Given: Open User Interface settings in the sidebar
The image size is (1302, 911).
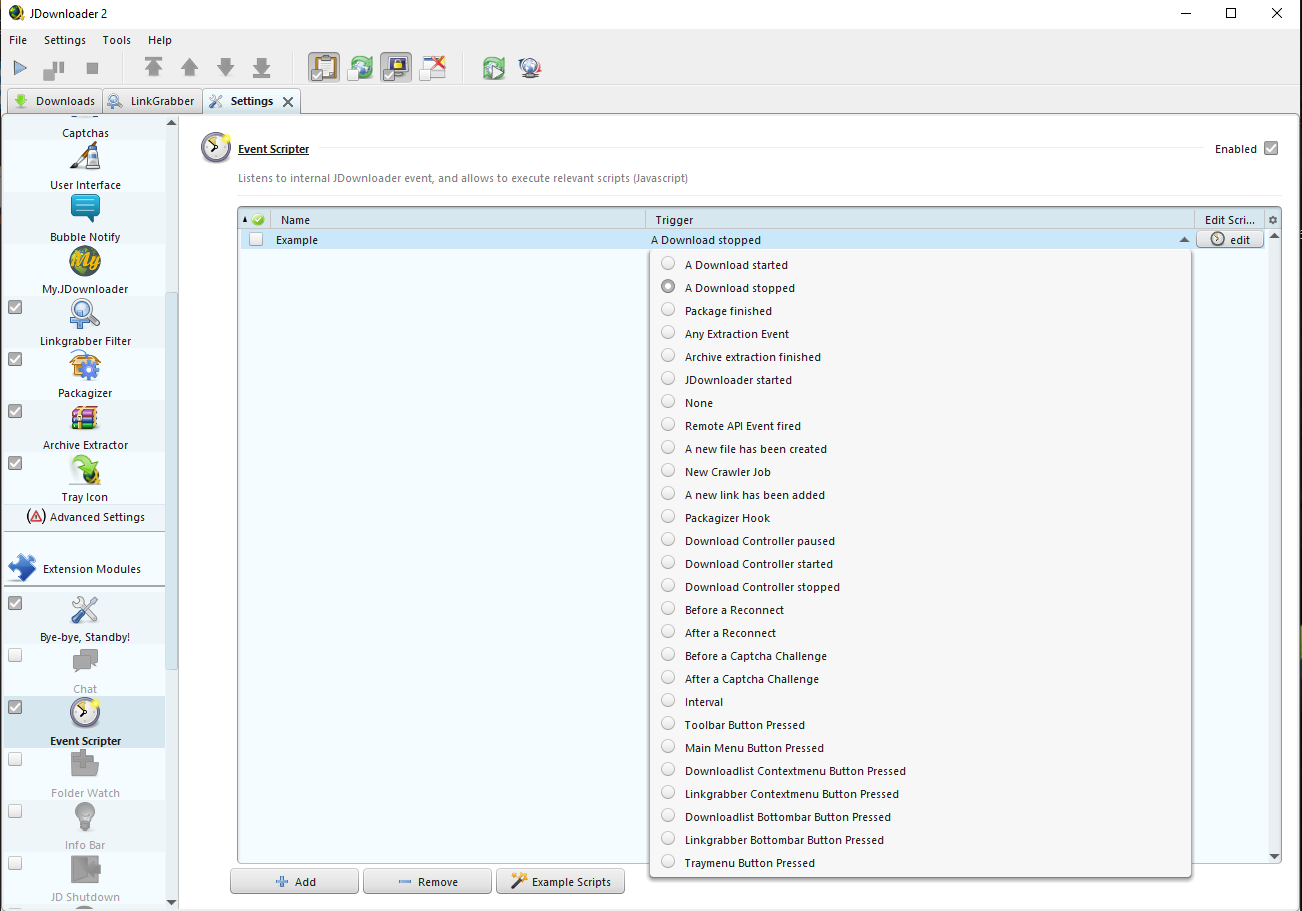Looking at the screenshot, I should coord(85,166).
